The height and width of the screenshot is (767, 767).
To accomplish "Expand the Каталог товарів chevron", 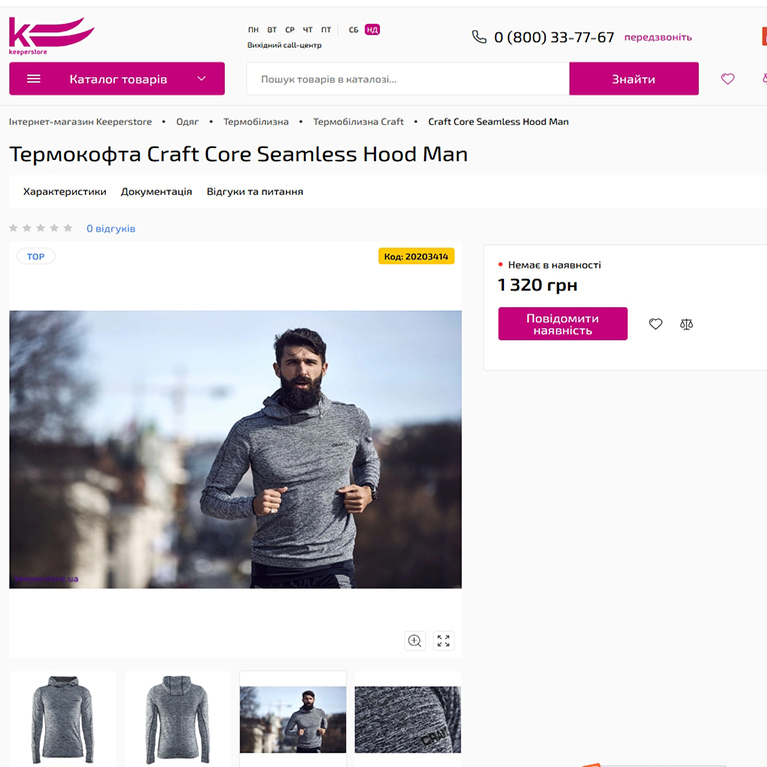I will tap(201, 79).
